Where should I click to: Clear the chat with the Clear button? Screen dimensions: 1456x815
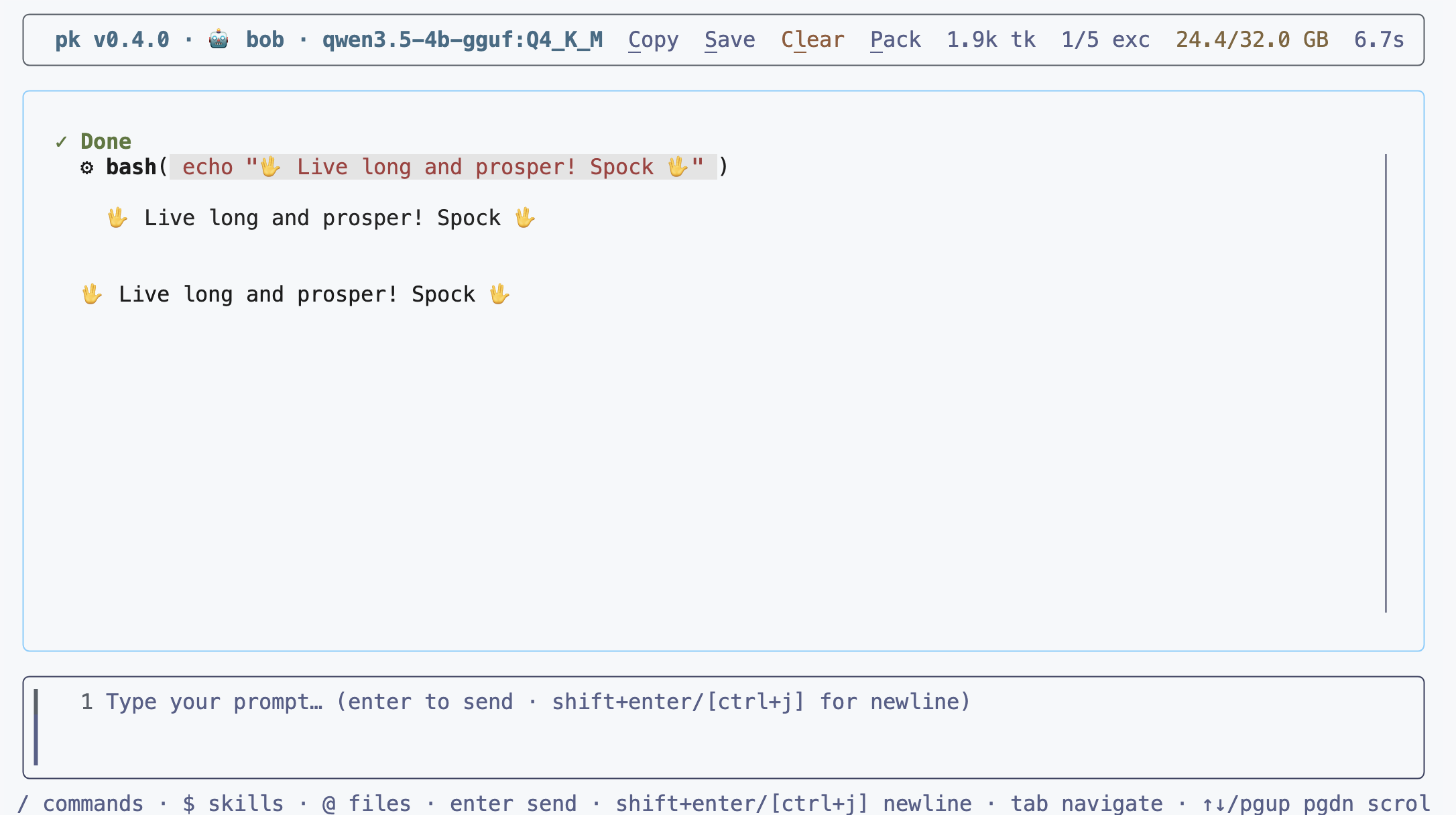(x=812, y=40)
